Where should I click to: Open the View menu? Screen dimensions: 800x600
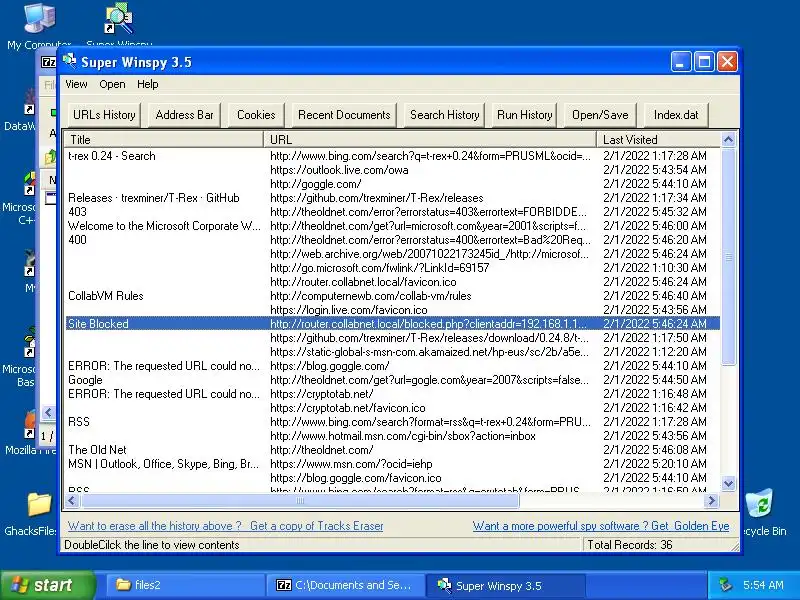[76, 84]
